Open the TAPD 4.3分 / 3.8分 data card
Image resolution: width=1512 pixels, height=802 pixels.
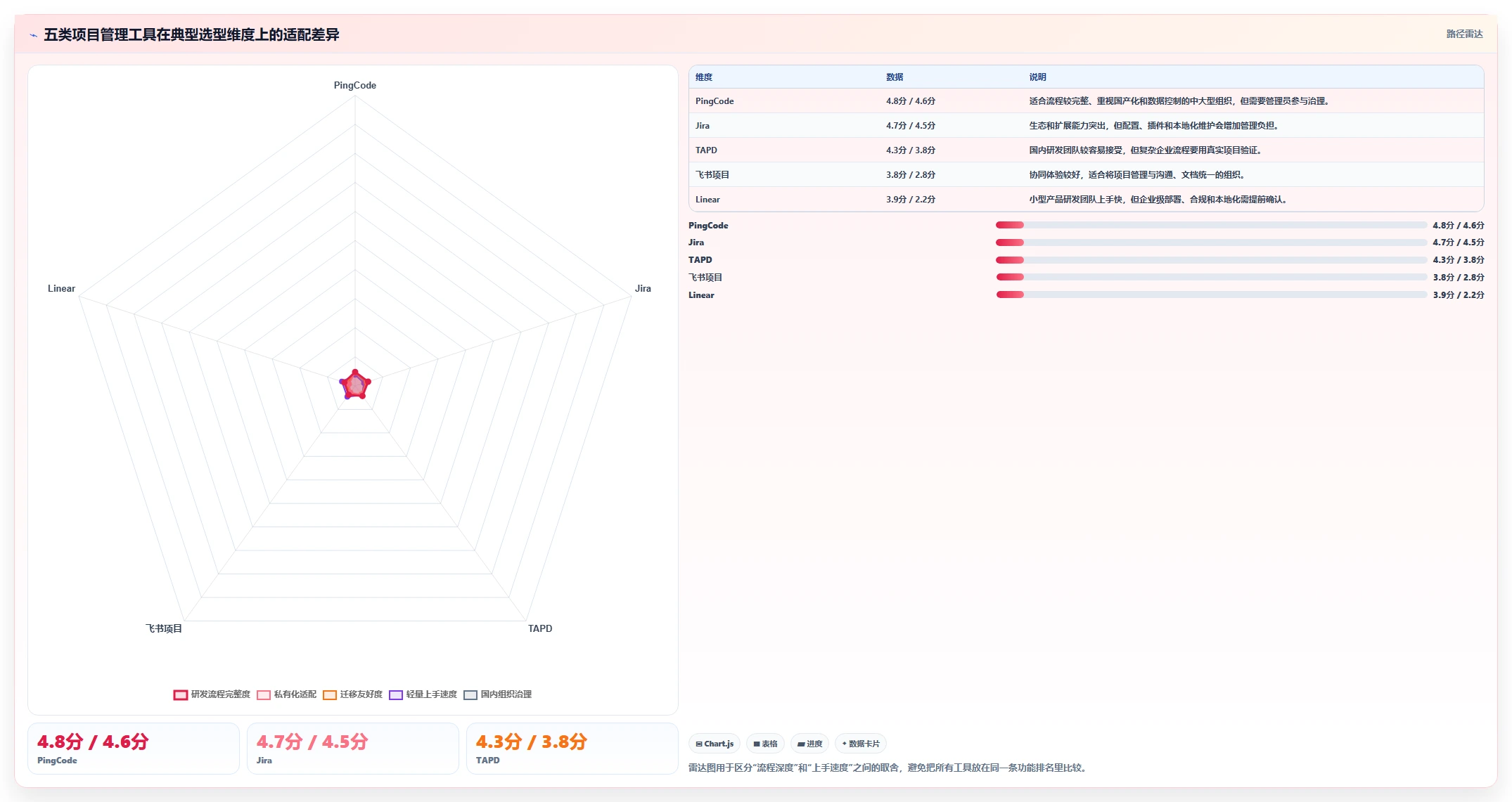(x=572, y=749)
